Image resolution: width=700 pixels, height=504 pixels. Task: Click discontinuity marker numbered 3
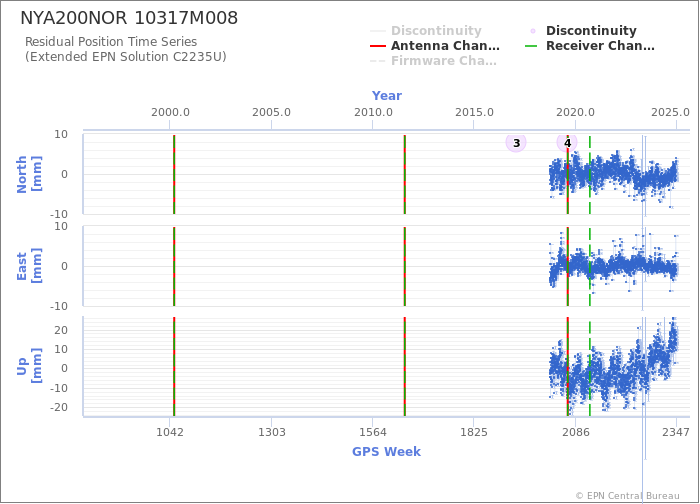516,143
